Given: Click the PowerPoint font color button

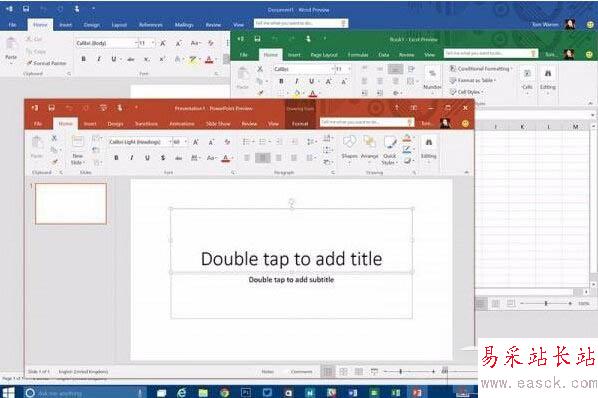Looking at the screenshot, I should point(225,158).
